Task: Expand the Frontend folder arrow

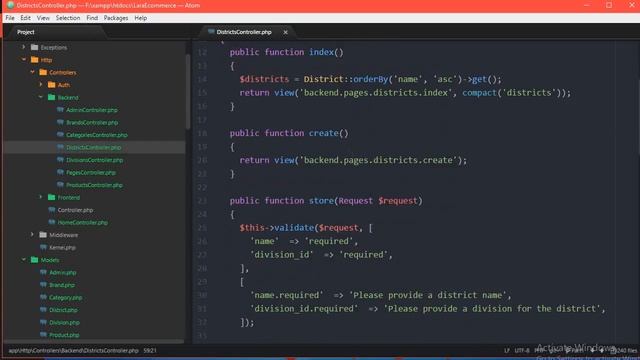Action: tap(41, 197)
